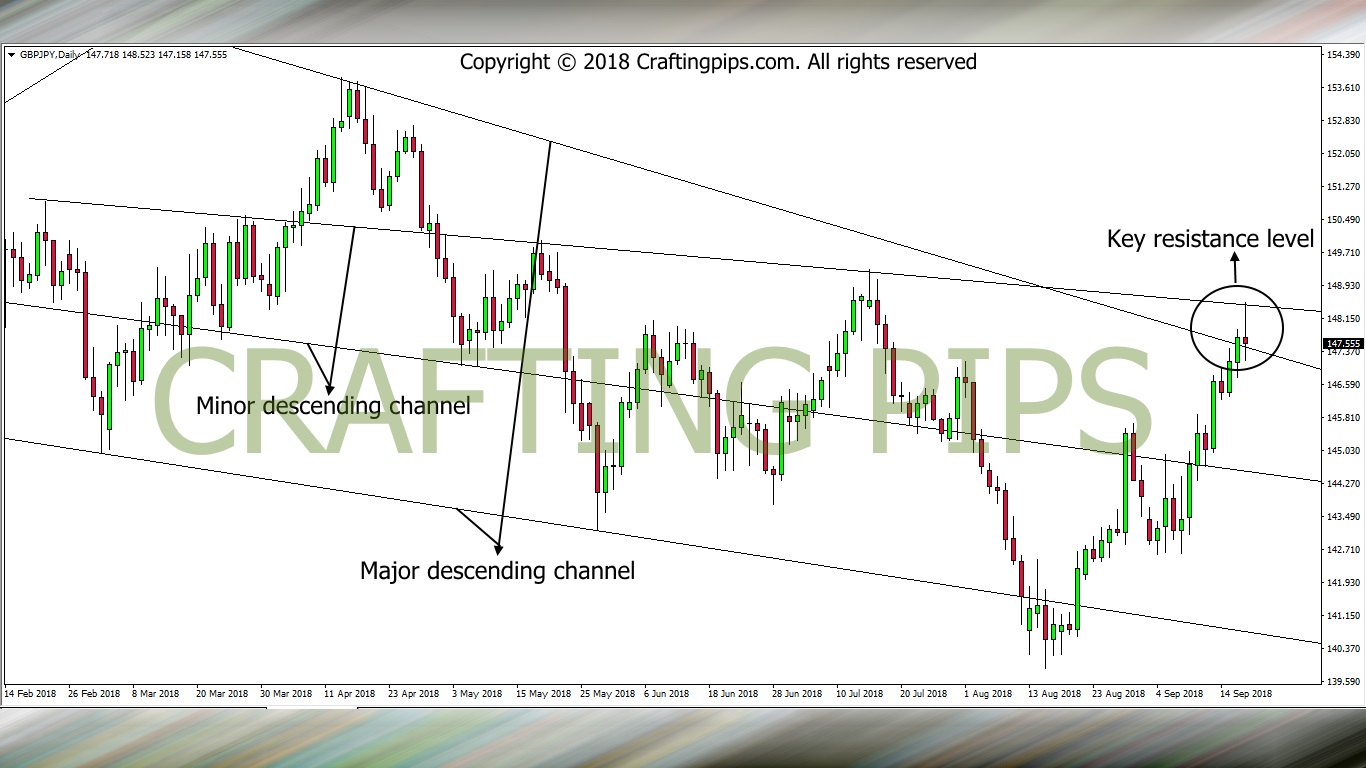The width and height of the screenshot is (1366, 768).
Task: Click the 6 Jun 2018 date label
Action: pos(667,693)
